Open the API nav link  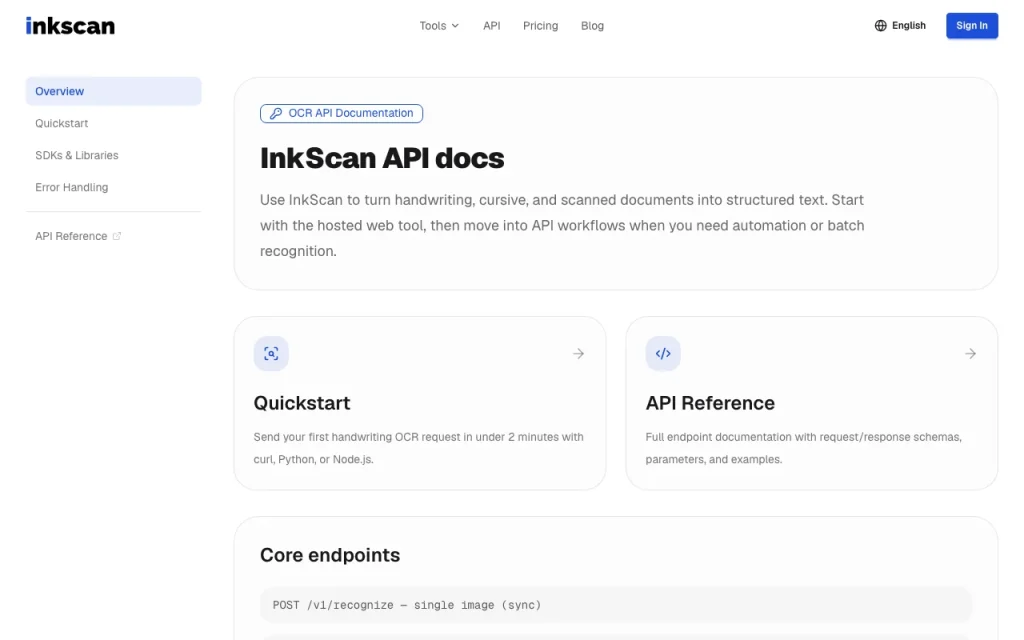coord(492,25)
